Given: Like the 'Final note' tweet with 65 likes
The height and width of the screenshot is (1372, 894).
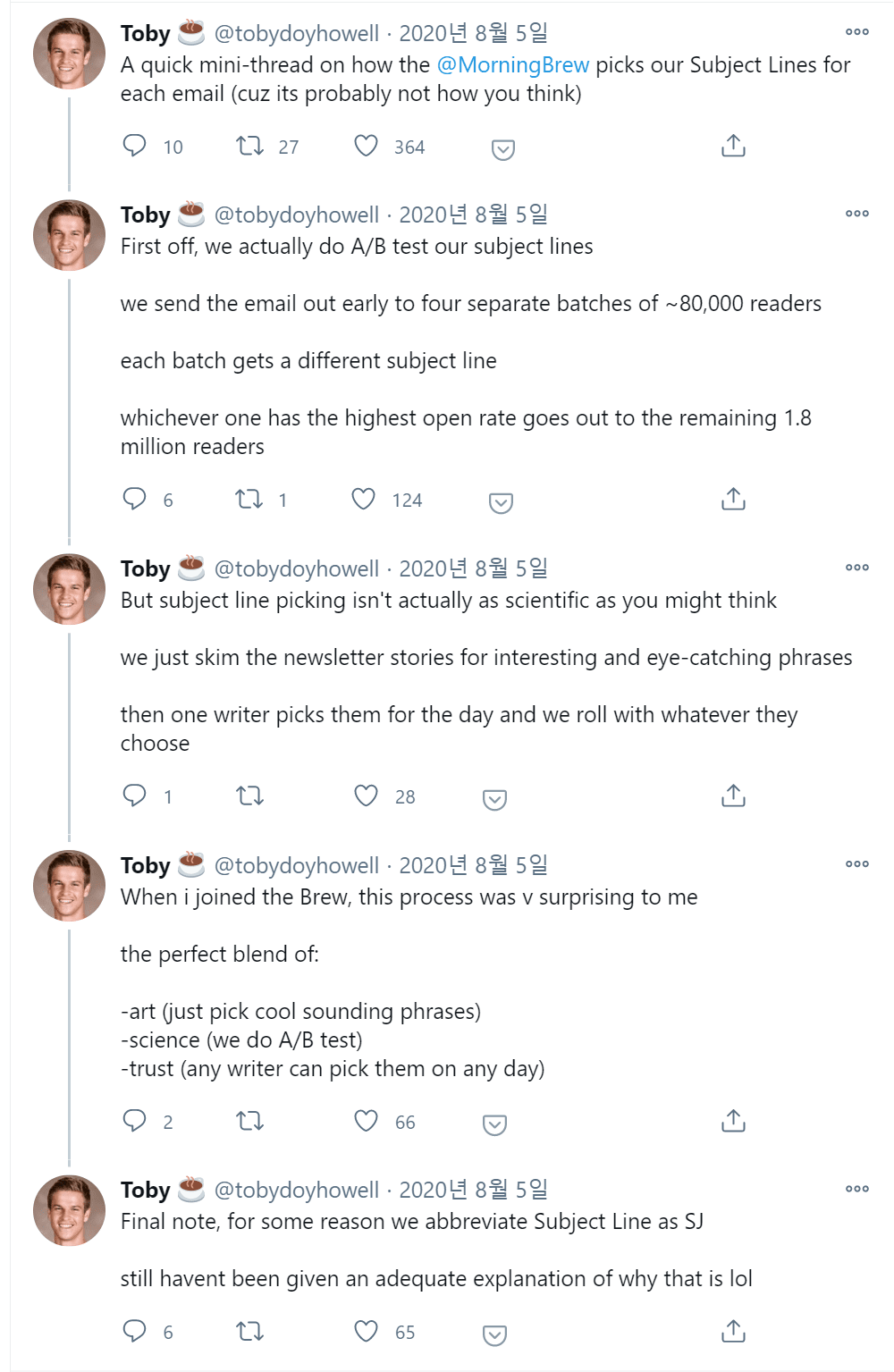Looking at the screenshot, I should tap(367, 1331).
